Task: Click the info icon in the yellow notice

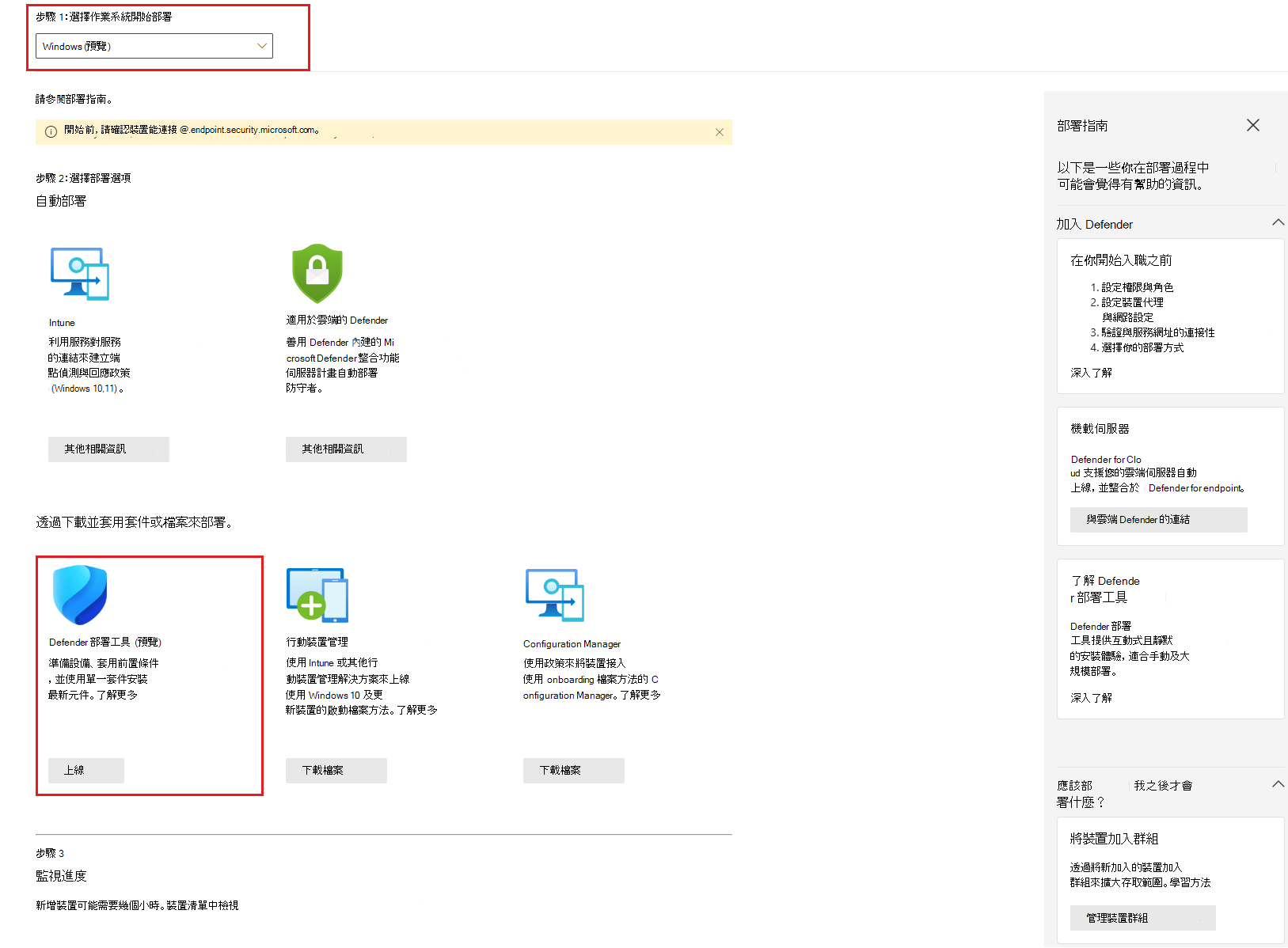Action: pyautogui.click(x=51, y=131)
